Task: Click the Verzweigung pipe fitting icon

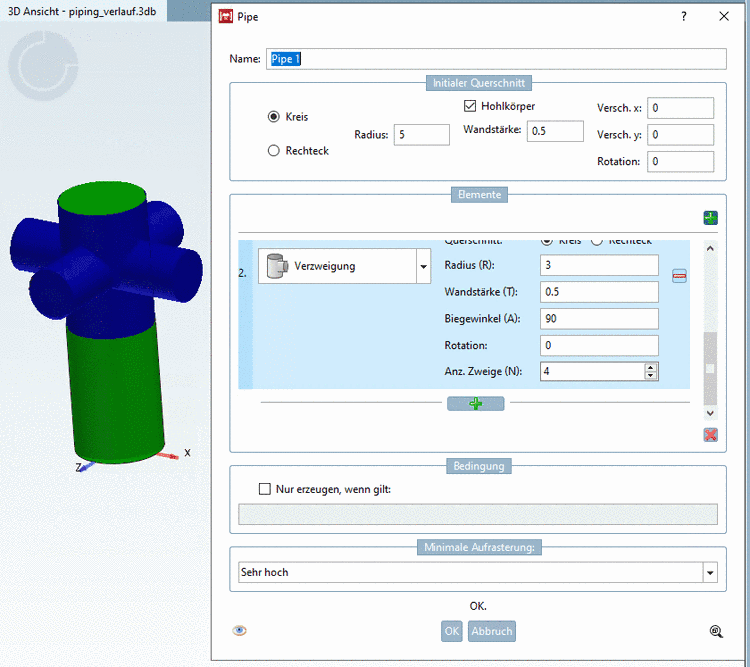Action: pyautogui.click(x=276, y=266)
